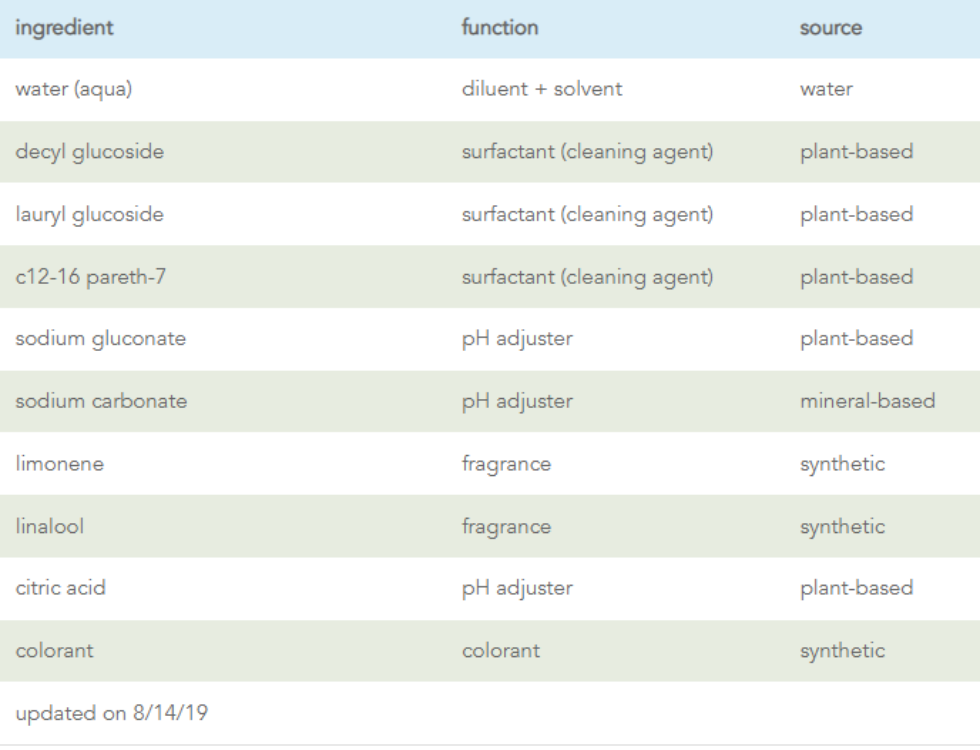Select the "decyl glucoside" ingredient cell
The height and width of the screenshot is (750, 980).
tap(89, 152)
